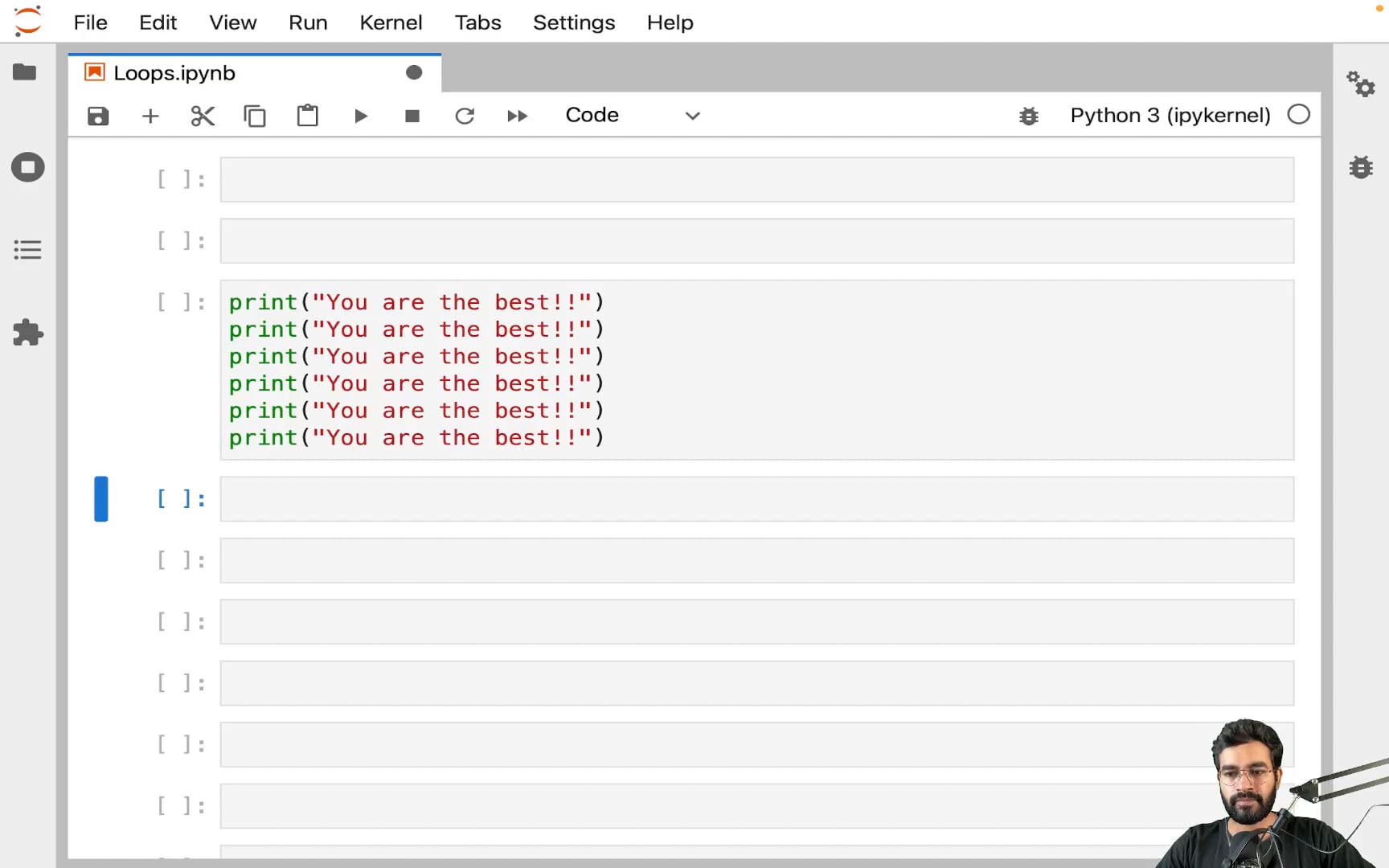
Task: Open the Extension Manager puzzle icon
Action: point(27,332)
